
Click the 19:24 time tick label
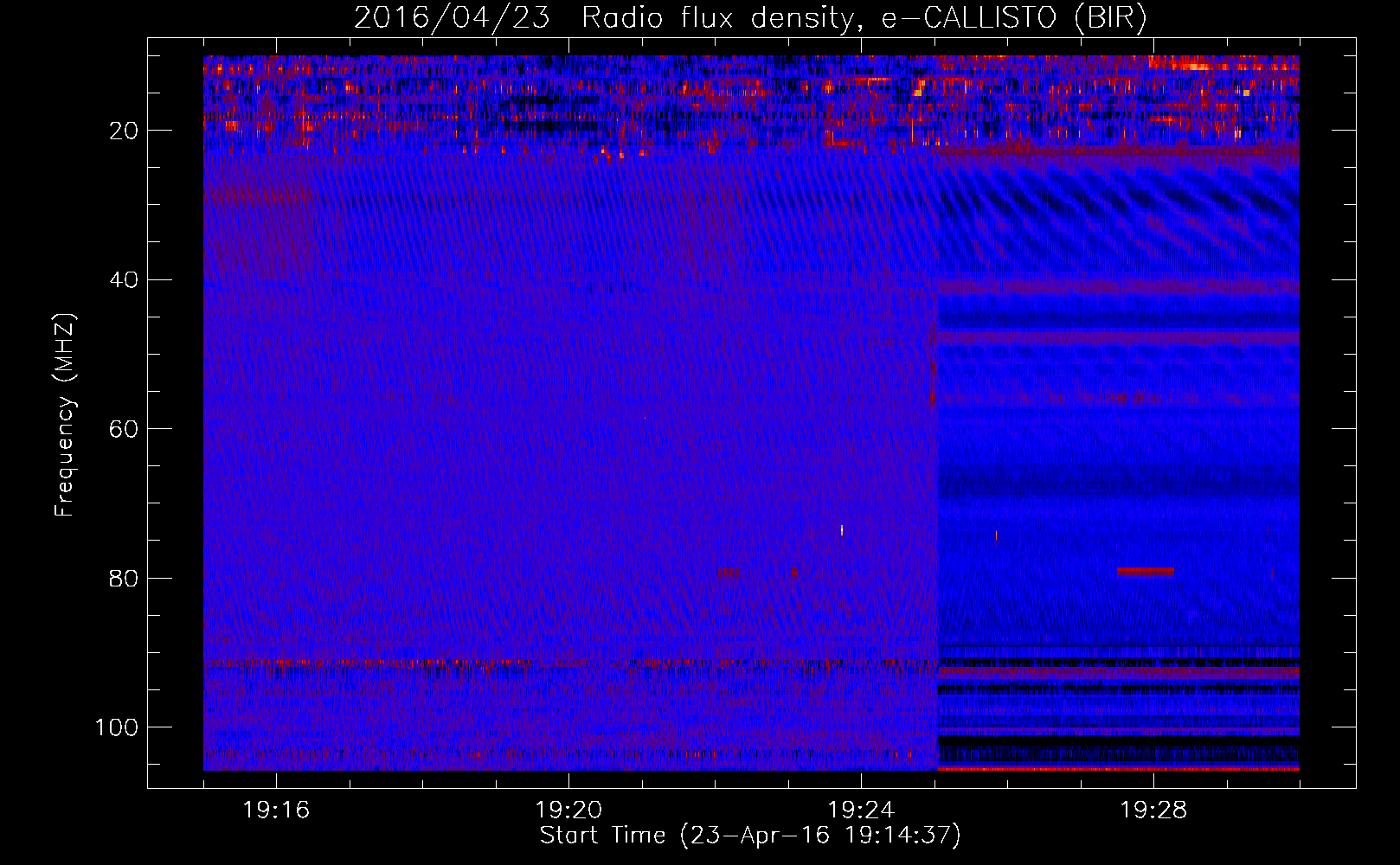click(x=861, y=810)
